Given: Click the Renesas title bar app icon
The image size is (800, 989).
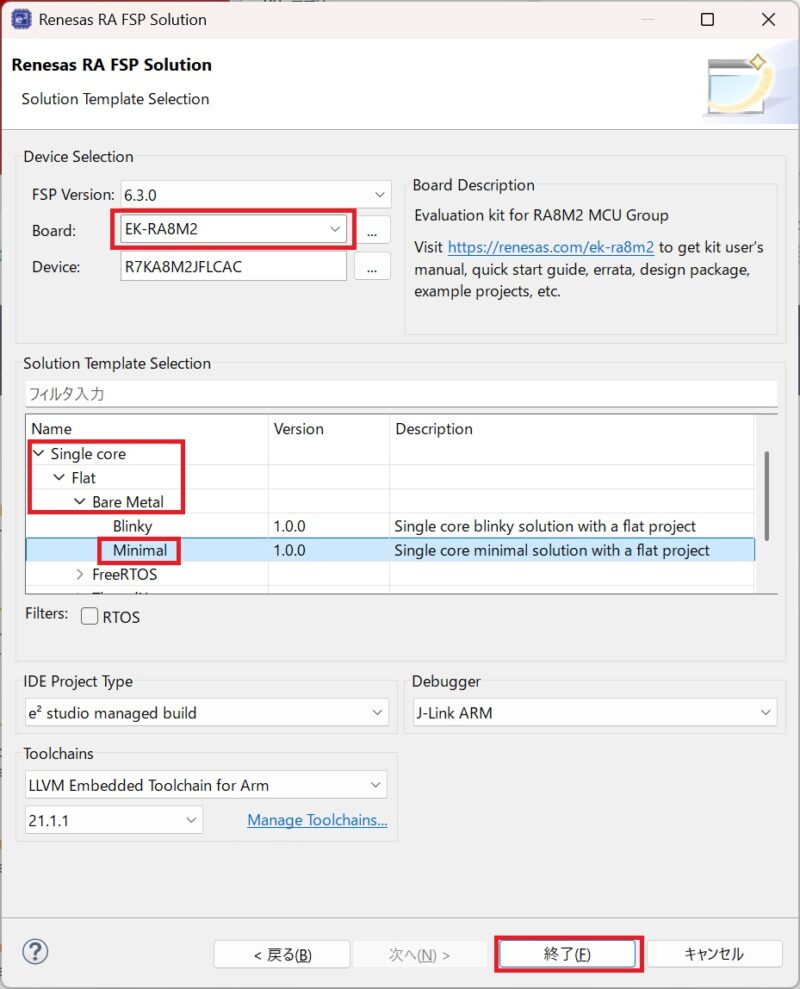Looking at the screenshot, I should [20, 19].
